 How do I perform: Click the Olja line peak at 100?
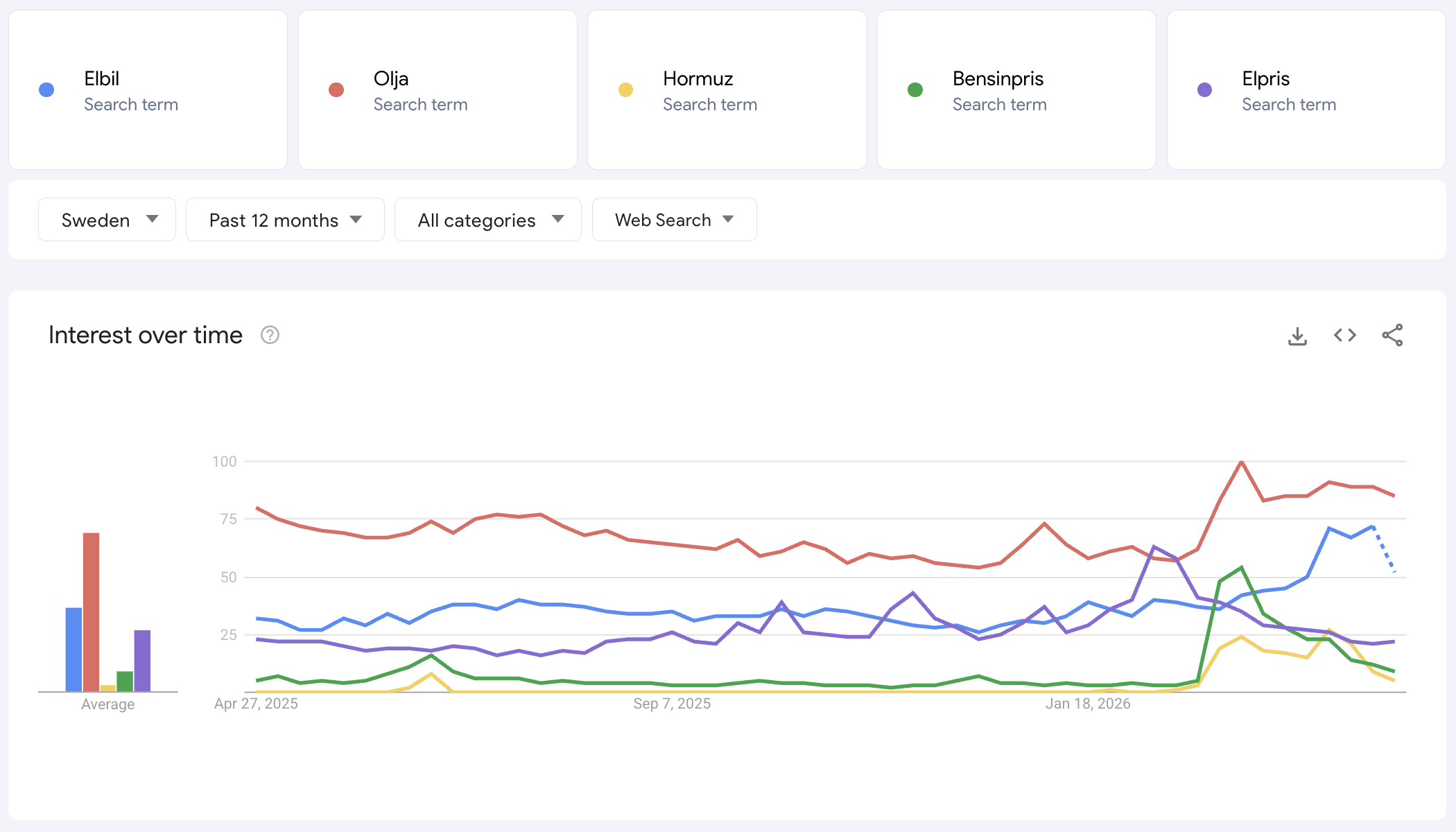[1241, 462]
